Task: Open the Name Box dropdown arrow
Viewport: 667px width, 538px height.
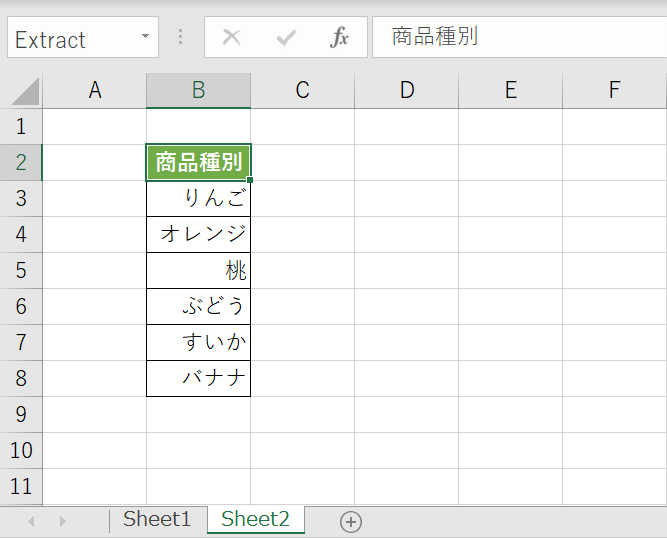Action: pyautogui.click(x=145, y=37)
